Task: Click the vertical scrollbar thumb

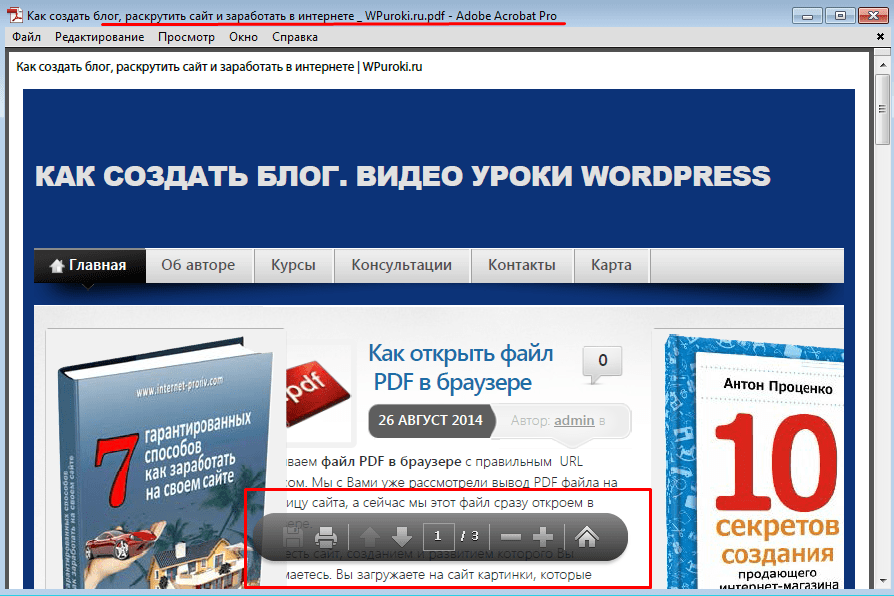Action: pyautogui.click(x=882, y=108)
